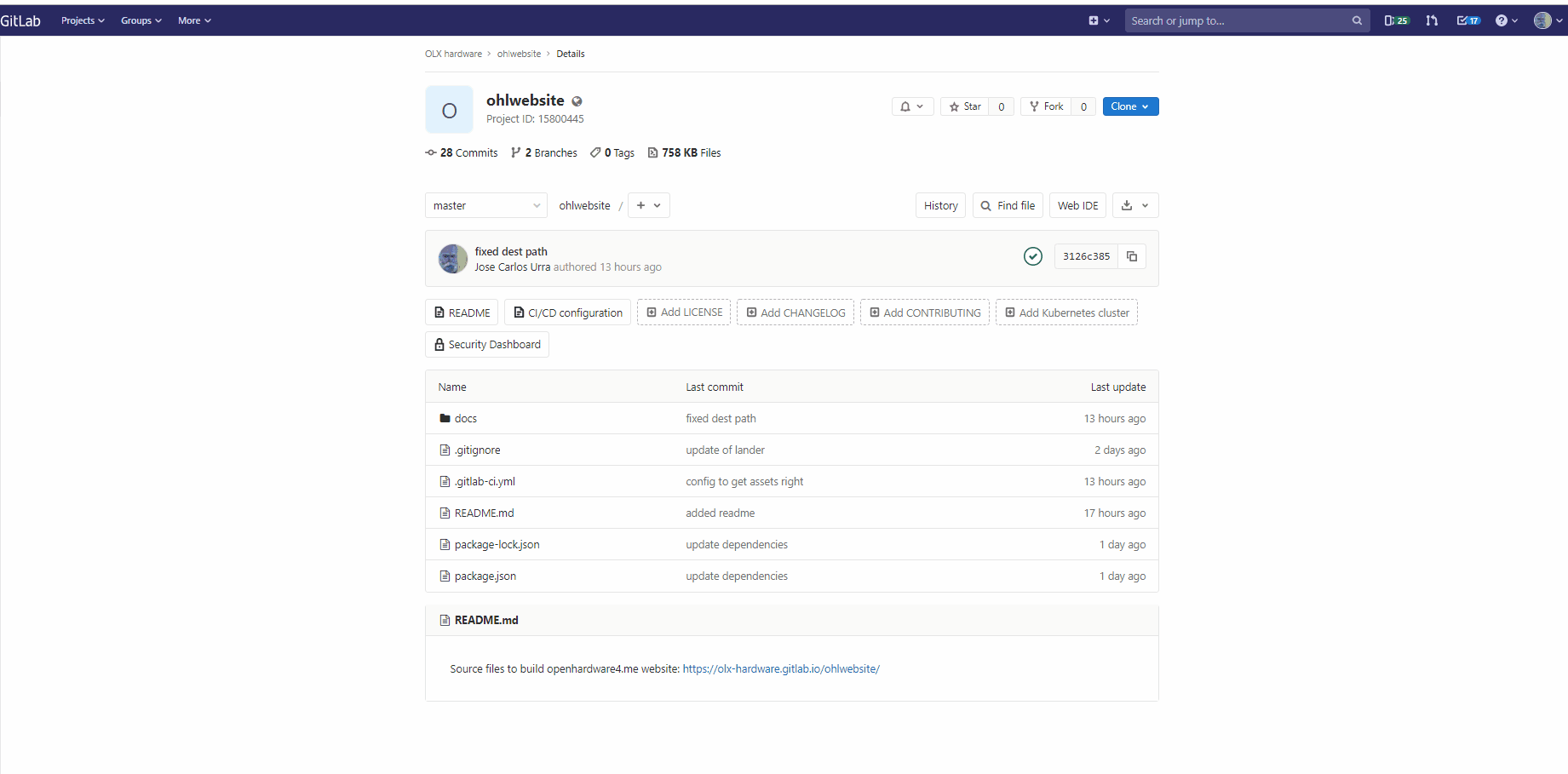Open merge requests icon in navbar
Screen dimensions: 1568x774
point(1432,20)
